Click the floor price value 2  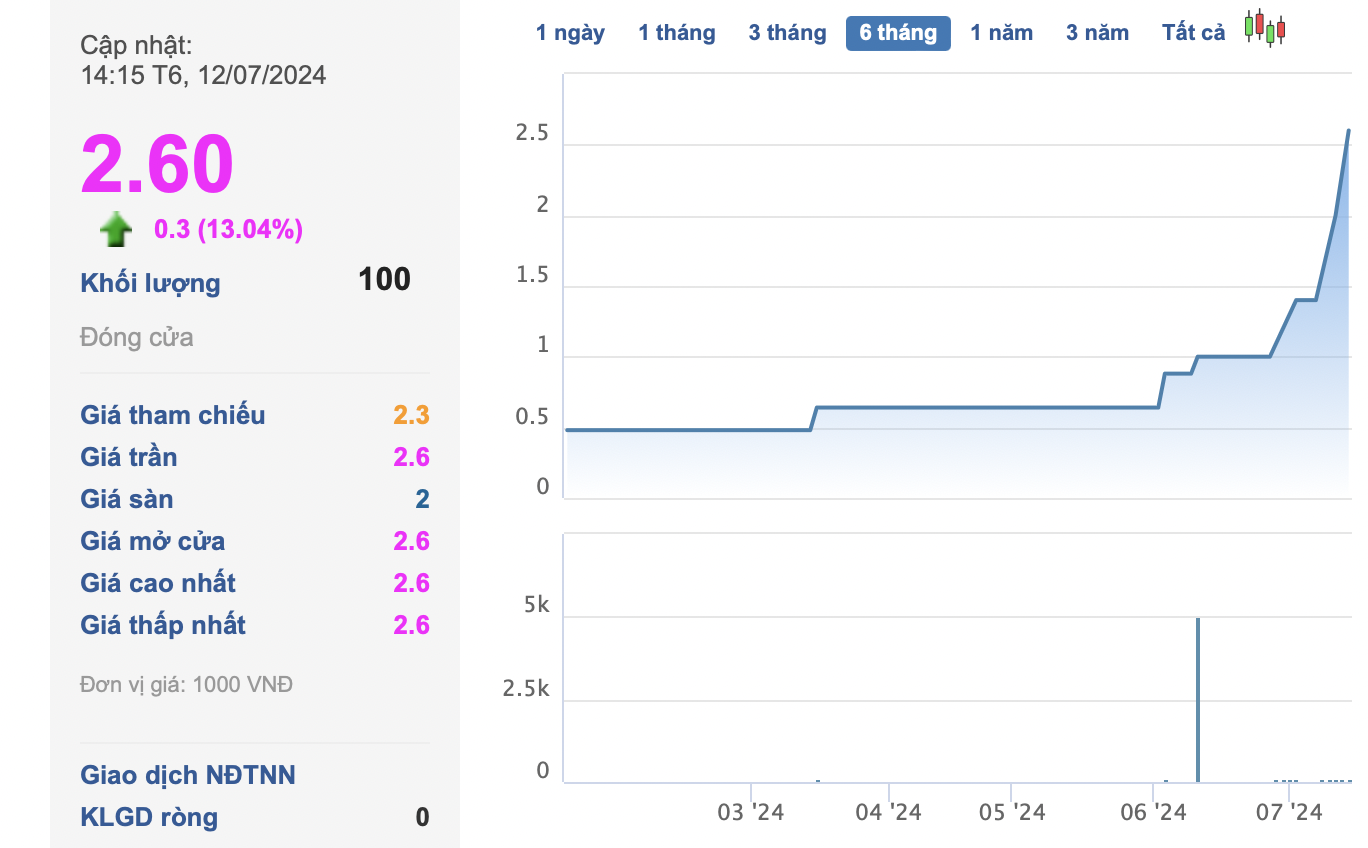coord(422,499)
